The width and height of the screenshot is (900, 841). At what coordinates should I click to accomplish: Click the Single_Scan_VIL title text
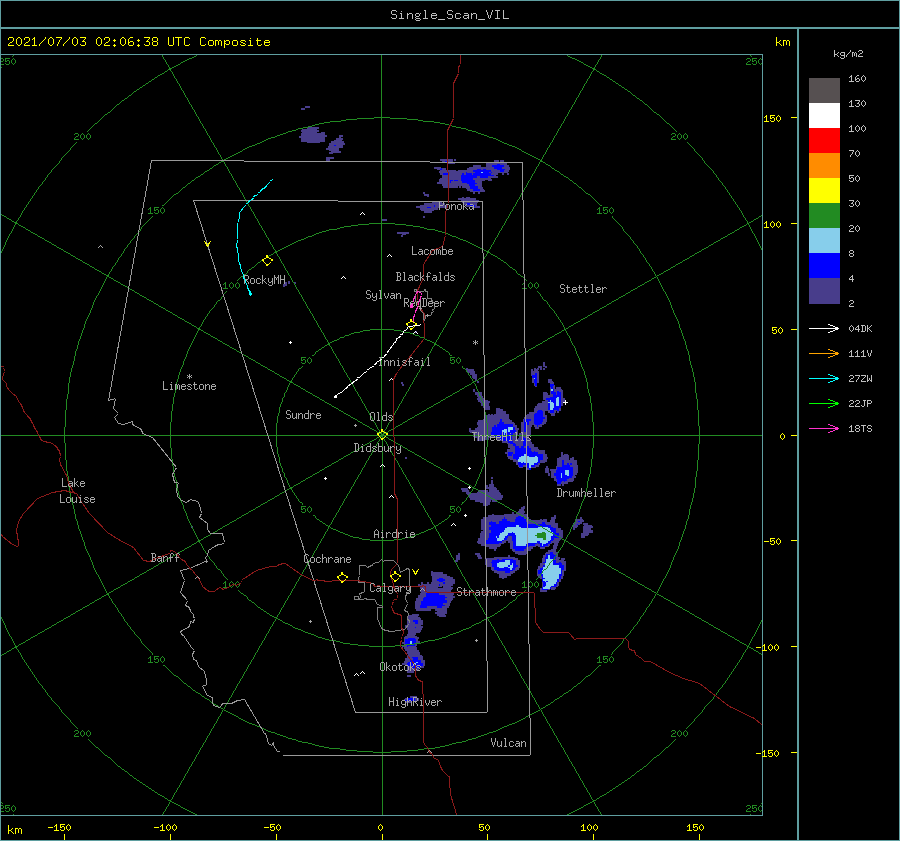pyautogui.click(x=449, y=14)
